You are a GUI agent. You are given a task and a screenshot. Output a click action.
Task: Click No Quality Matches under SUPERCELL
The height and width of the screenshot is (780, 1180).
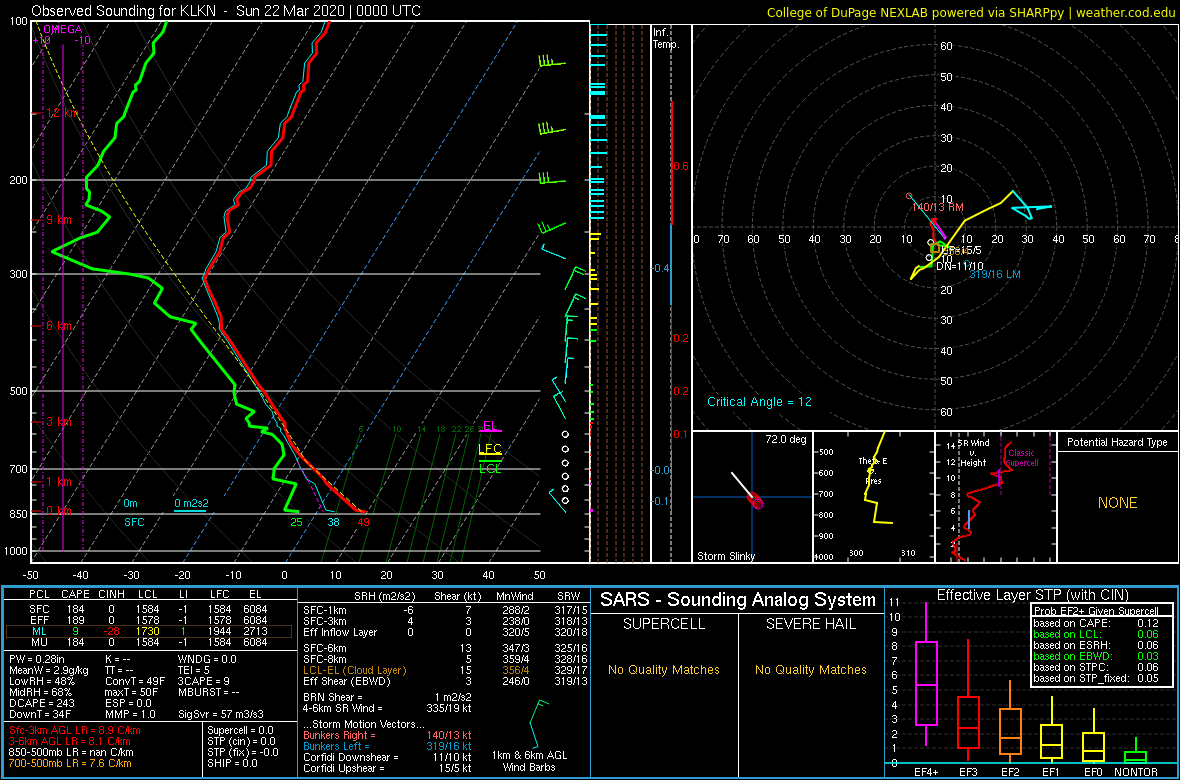point(664,669)
